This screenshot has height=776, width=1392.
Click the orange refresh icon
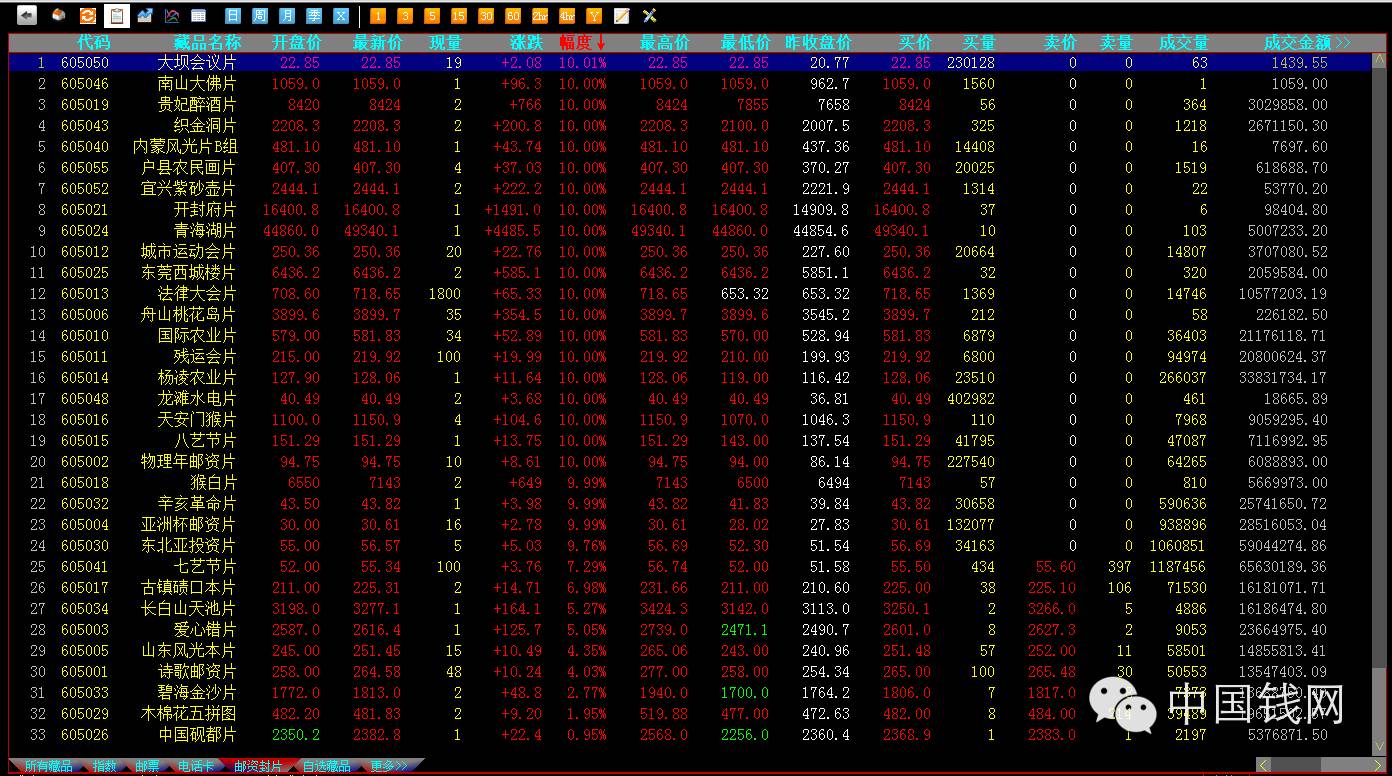(x=87, y=15)
